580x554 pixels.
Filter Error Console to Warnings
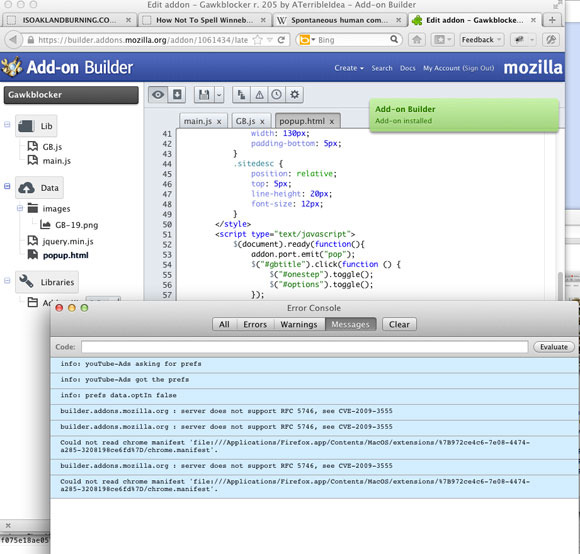299,324
